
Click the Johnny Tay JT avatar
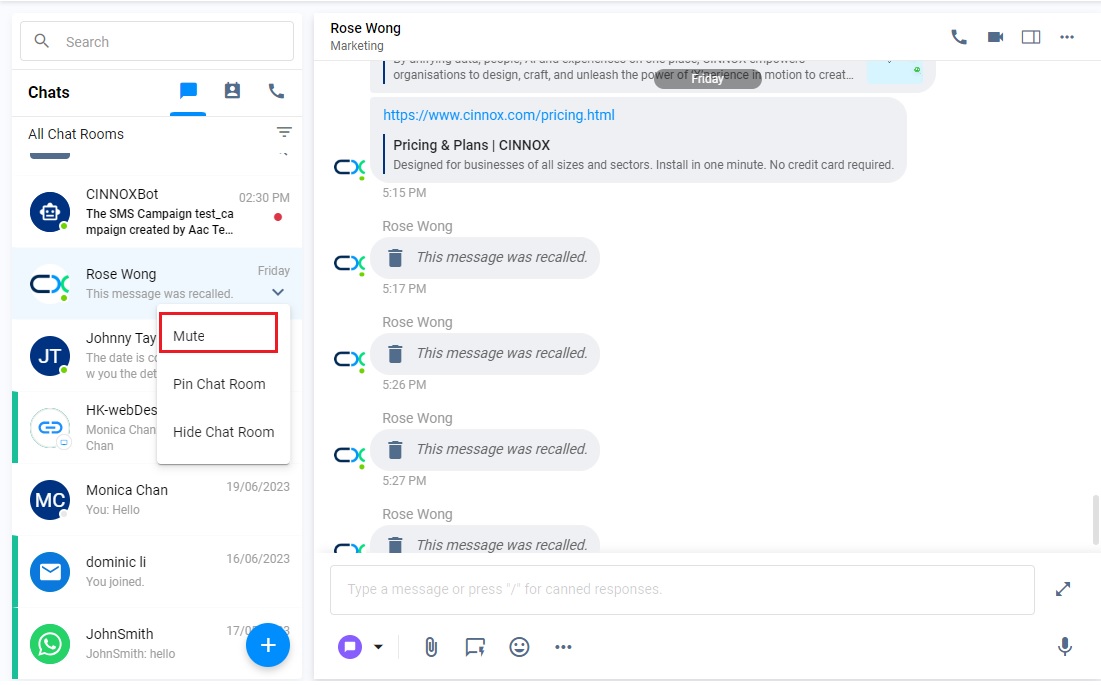pos(50,356)
